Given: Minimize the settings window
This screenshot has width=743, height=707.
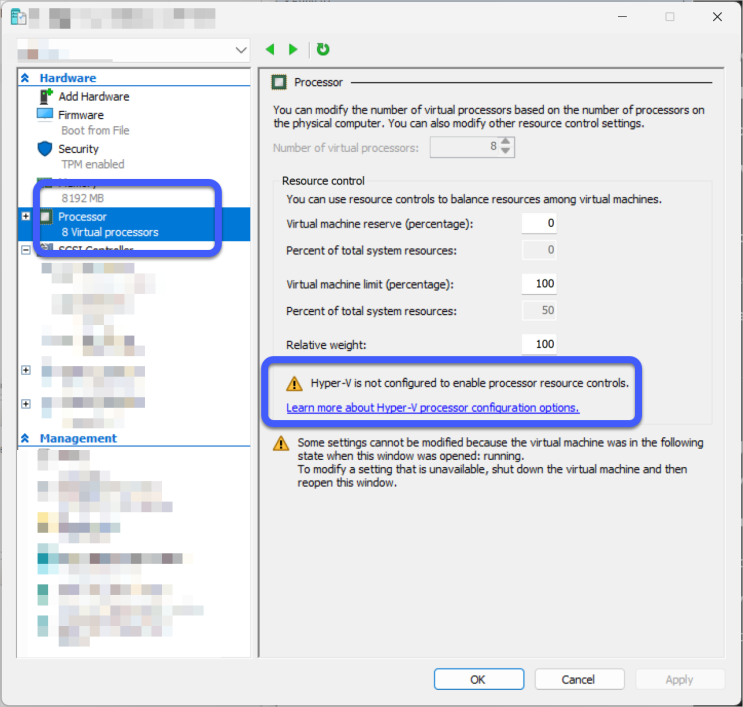Looking at the screenshot, I should pyautogui.click(x=623, y=17).
